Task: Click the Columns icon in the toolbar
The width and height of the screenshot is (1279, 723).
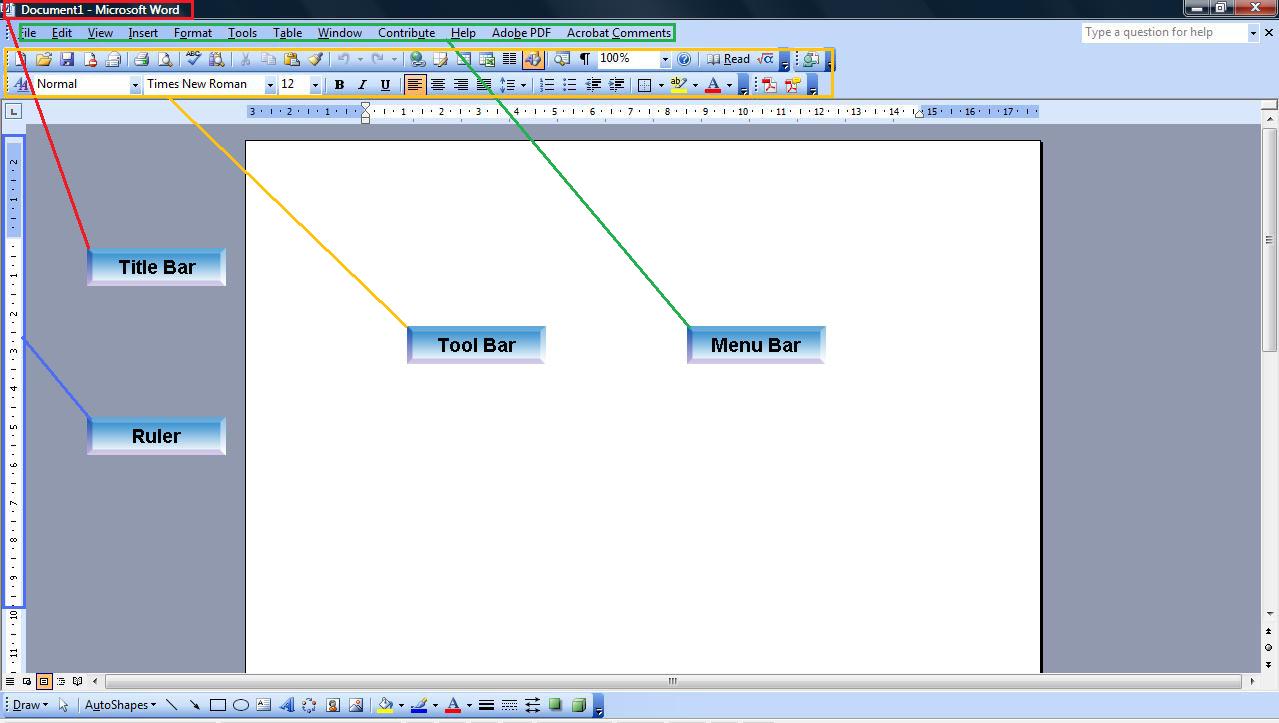Action: point(510,60)
